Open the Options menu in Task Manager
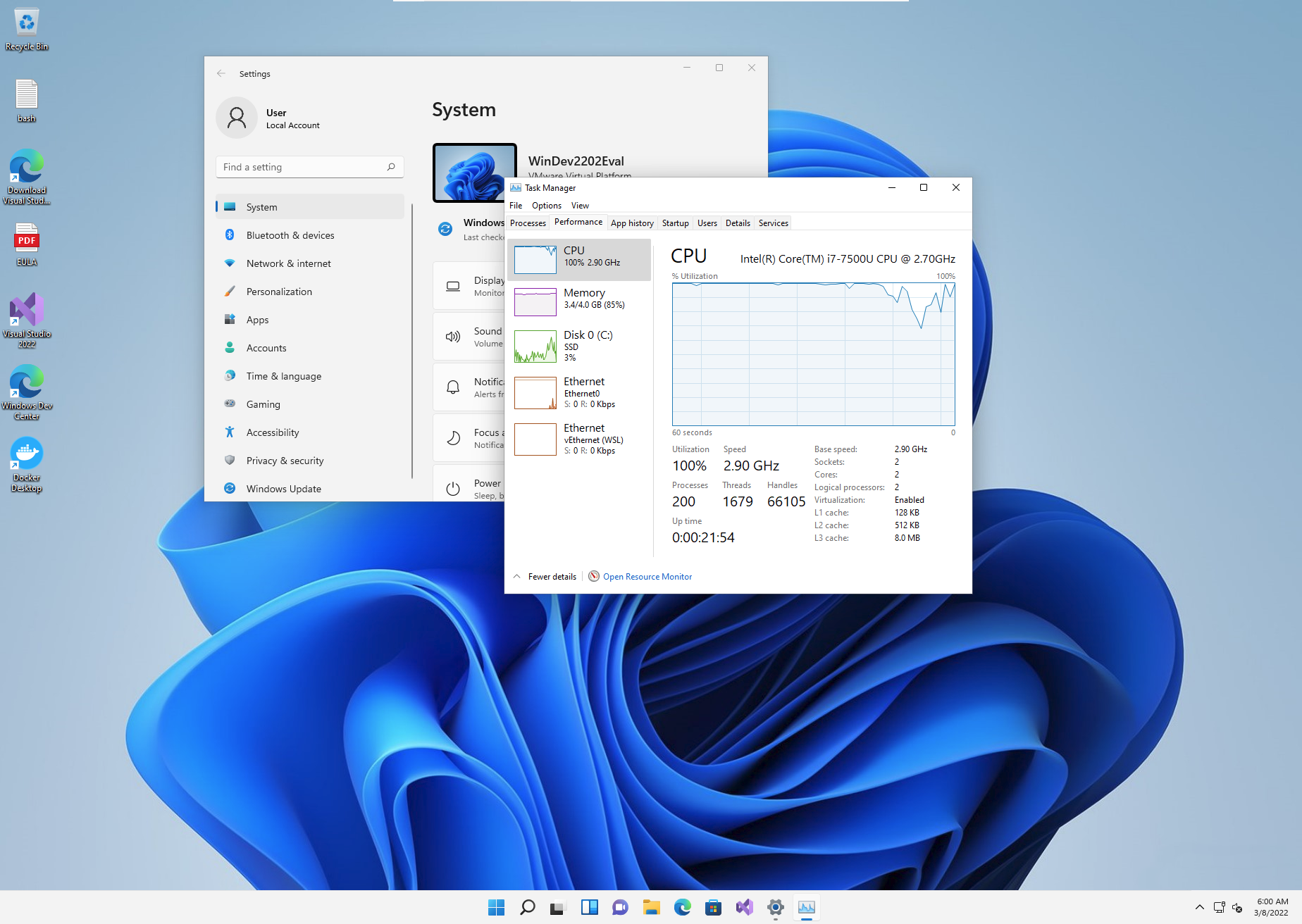The width and height of the screenshot is (1302, 924). point(546,206)
